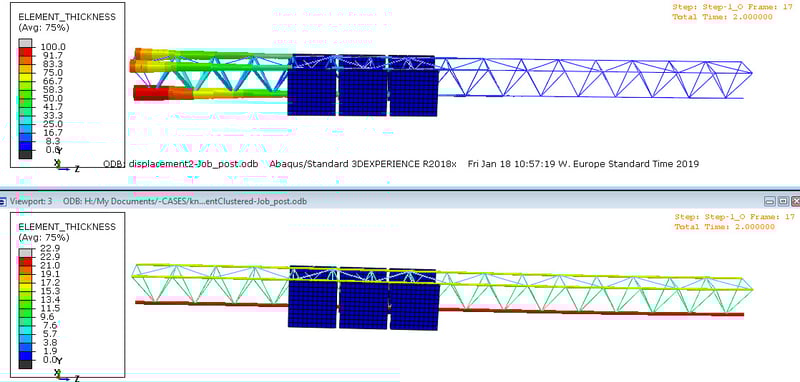Click Viewport 3 Total Time 2.000000 text
The width and height of the screenshot is (800, 382).
pyautogui.click(x=724, y=226)
